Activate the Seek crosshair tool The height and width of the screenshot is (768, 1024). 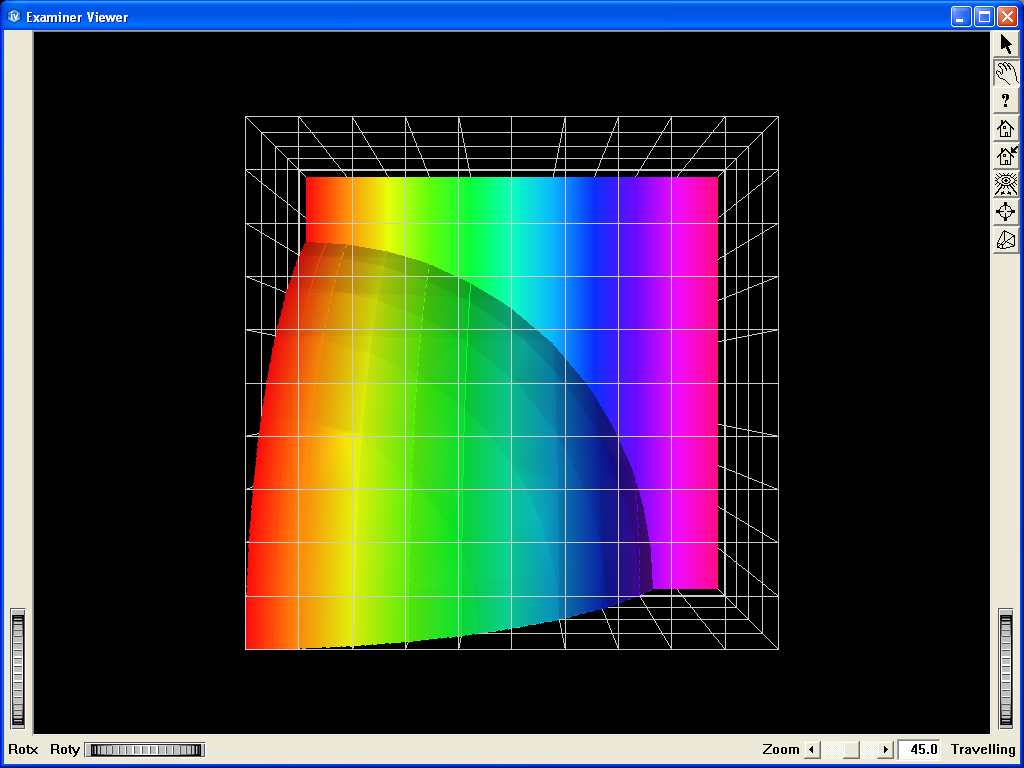click(x=1006, y=211)
